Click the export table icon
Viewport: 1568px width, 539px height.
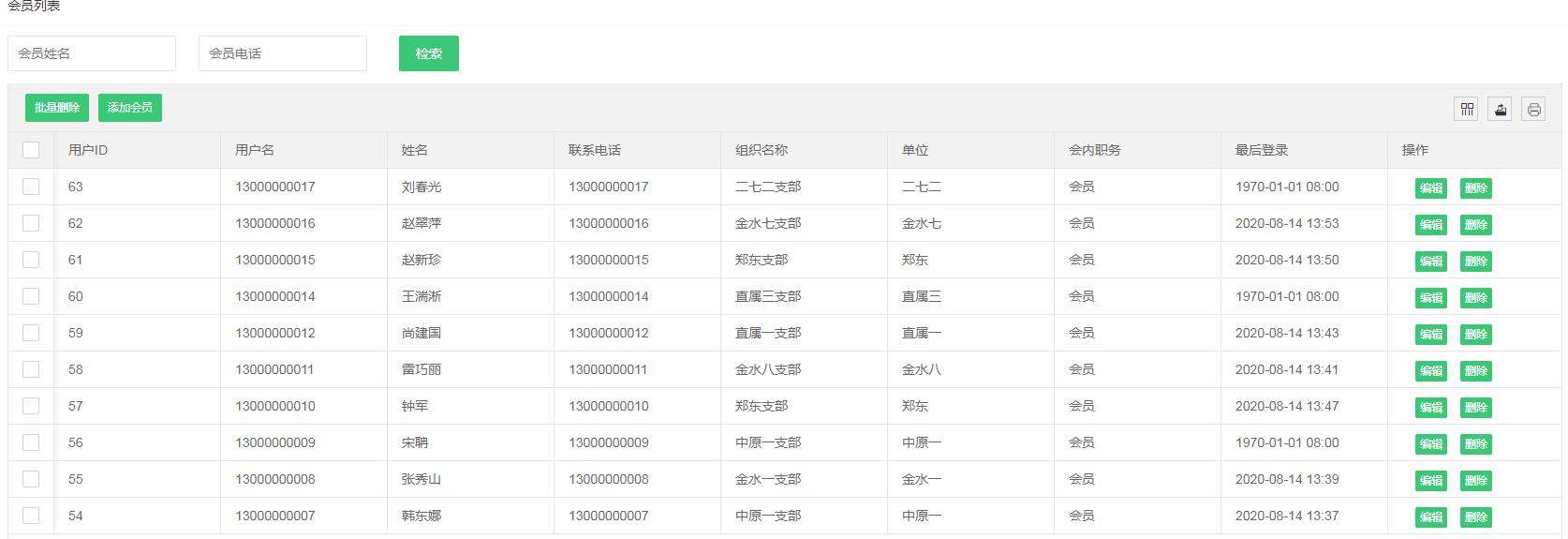pyautogui.click(x=1501, y=110)
